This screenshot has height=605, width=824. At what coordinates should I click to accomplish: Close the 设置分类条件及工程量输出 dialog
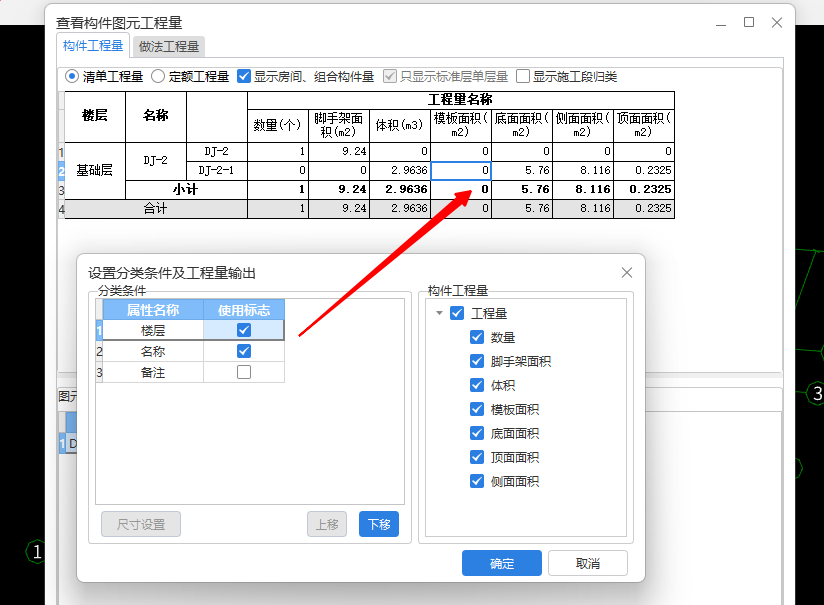tap(627, 272)
